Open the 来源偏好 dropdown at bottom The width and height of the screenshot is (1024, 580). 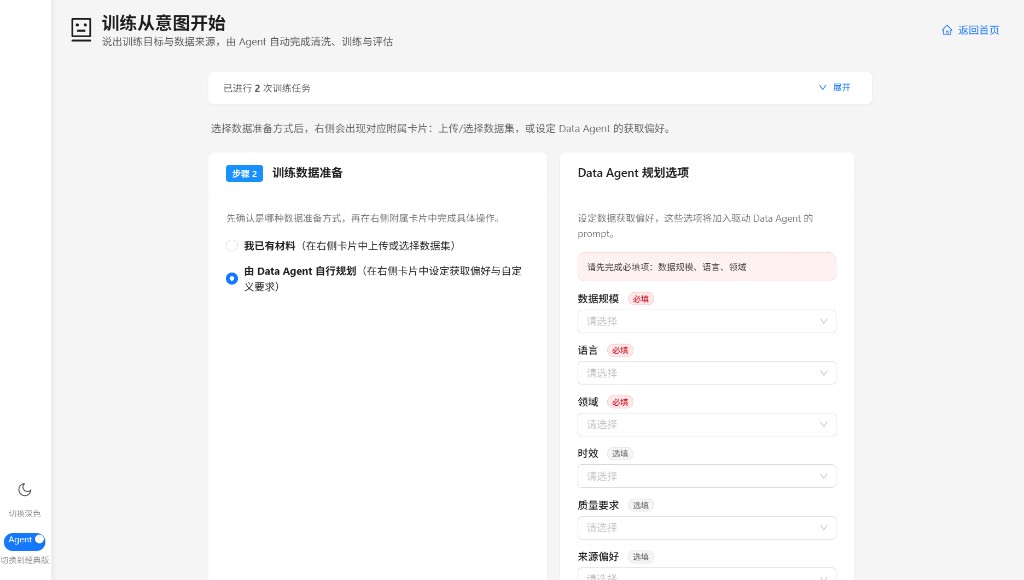707,573
